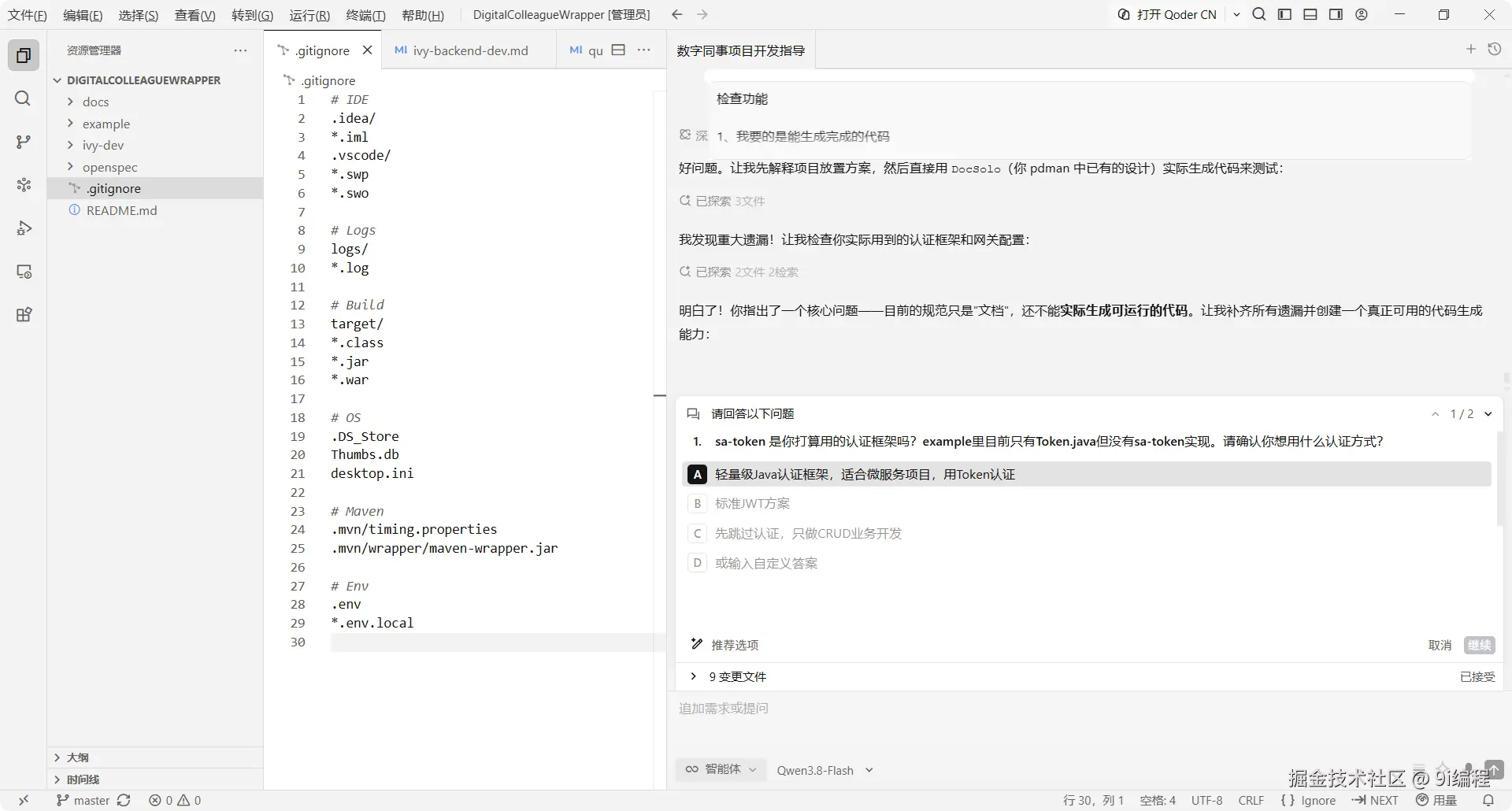Click the title bar search icon
The width and height of the screenshot is (1512, 811).
pos(1259,14)
